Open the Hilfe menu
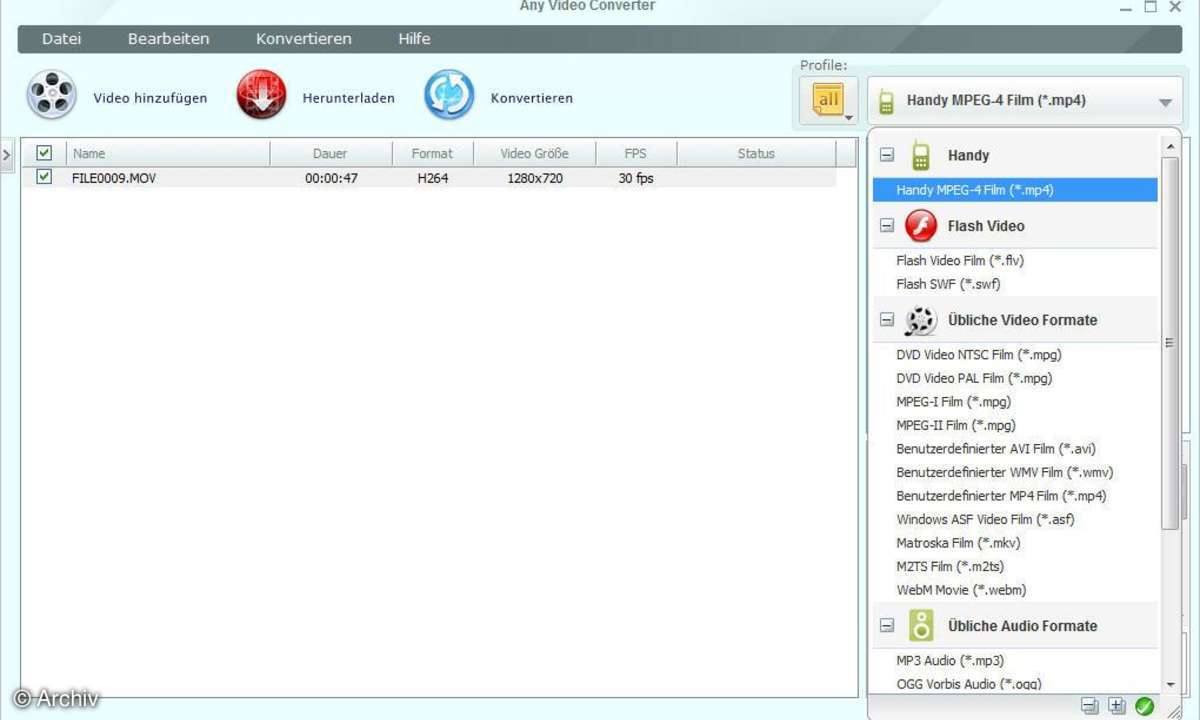The height and width of the screenshot is (720, 1200). pos(414,39)
